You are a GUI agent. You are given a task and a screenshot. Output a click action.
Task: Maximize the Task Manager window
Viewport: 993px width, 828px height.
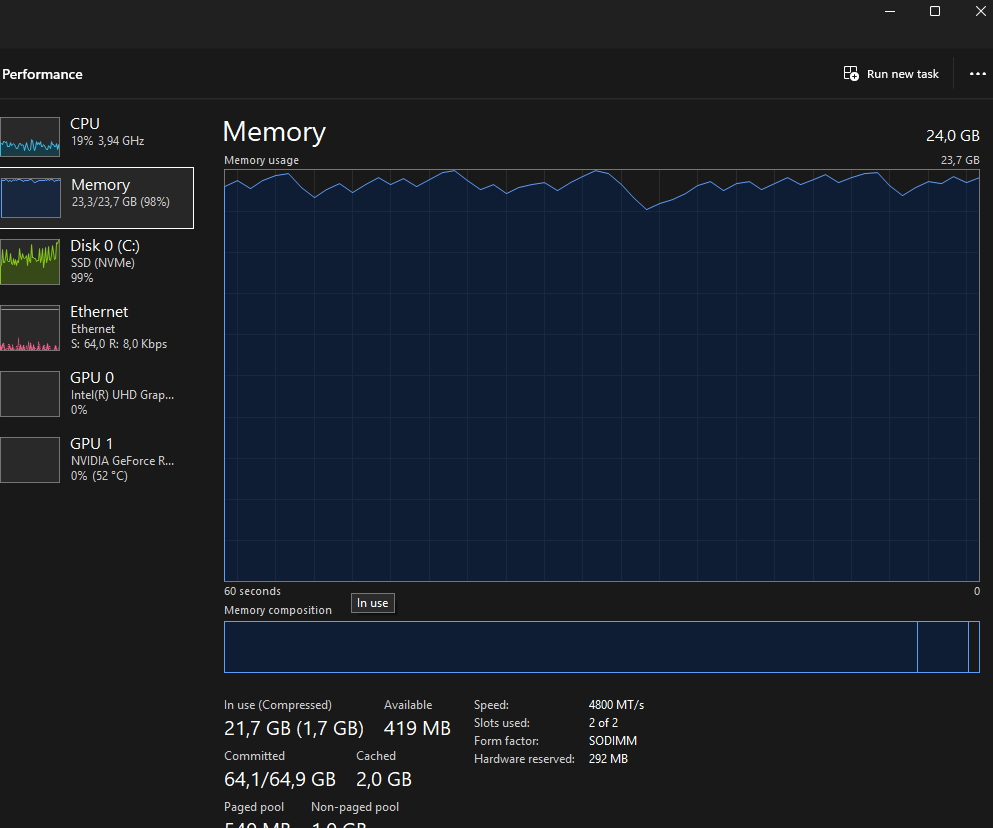[935, 11]
